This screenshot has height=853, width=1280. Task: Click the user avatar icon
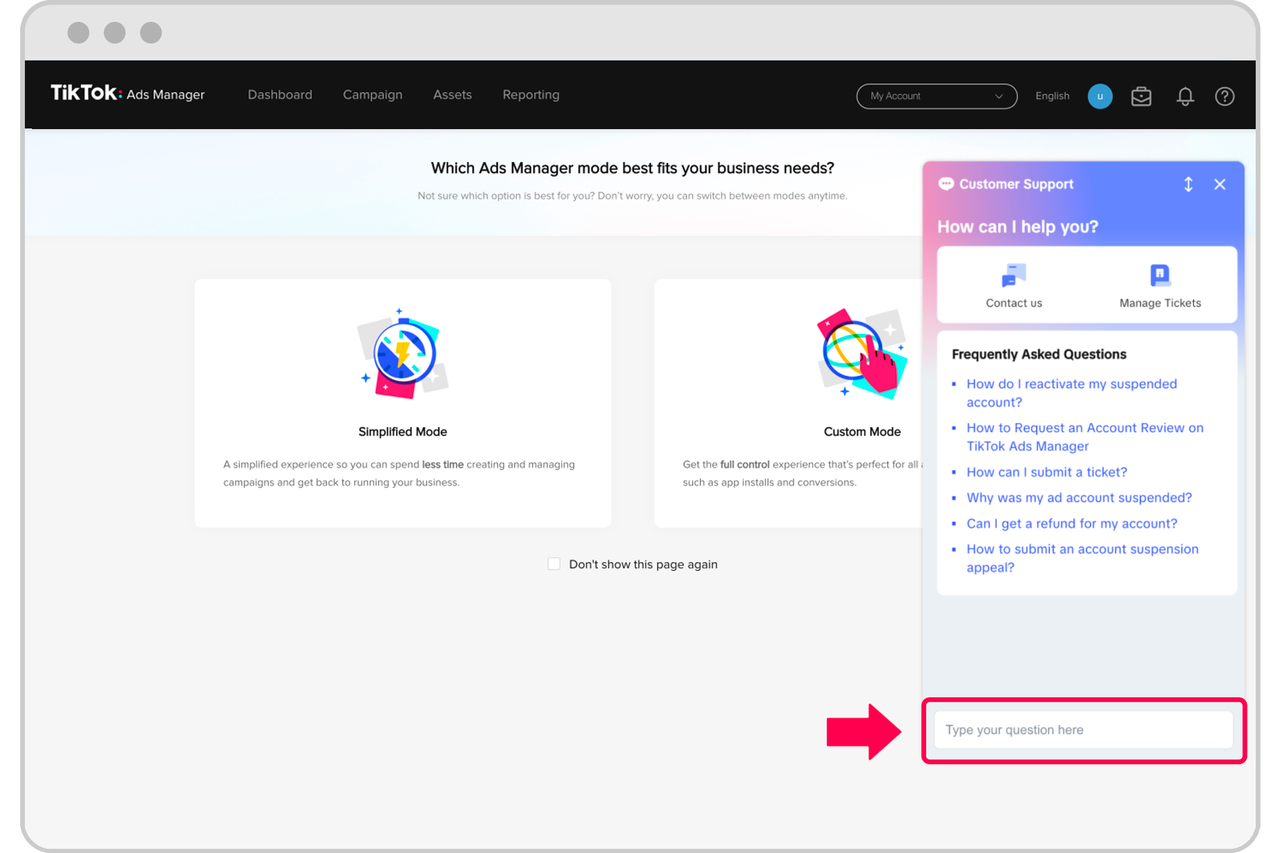[x=1100, y=96]
